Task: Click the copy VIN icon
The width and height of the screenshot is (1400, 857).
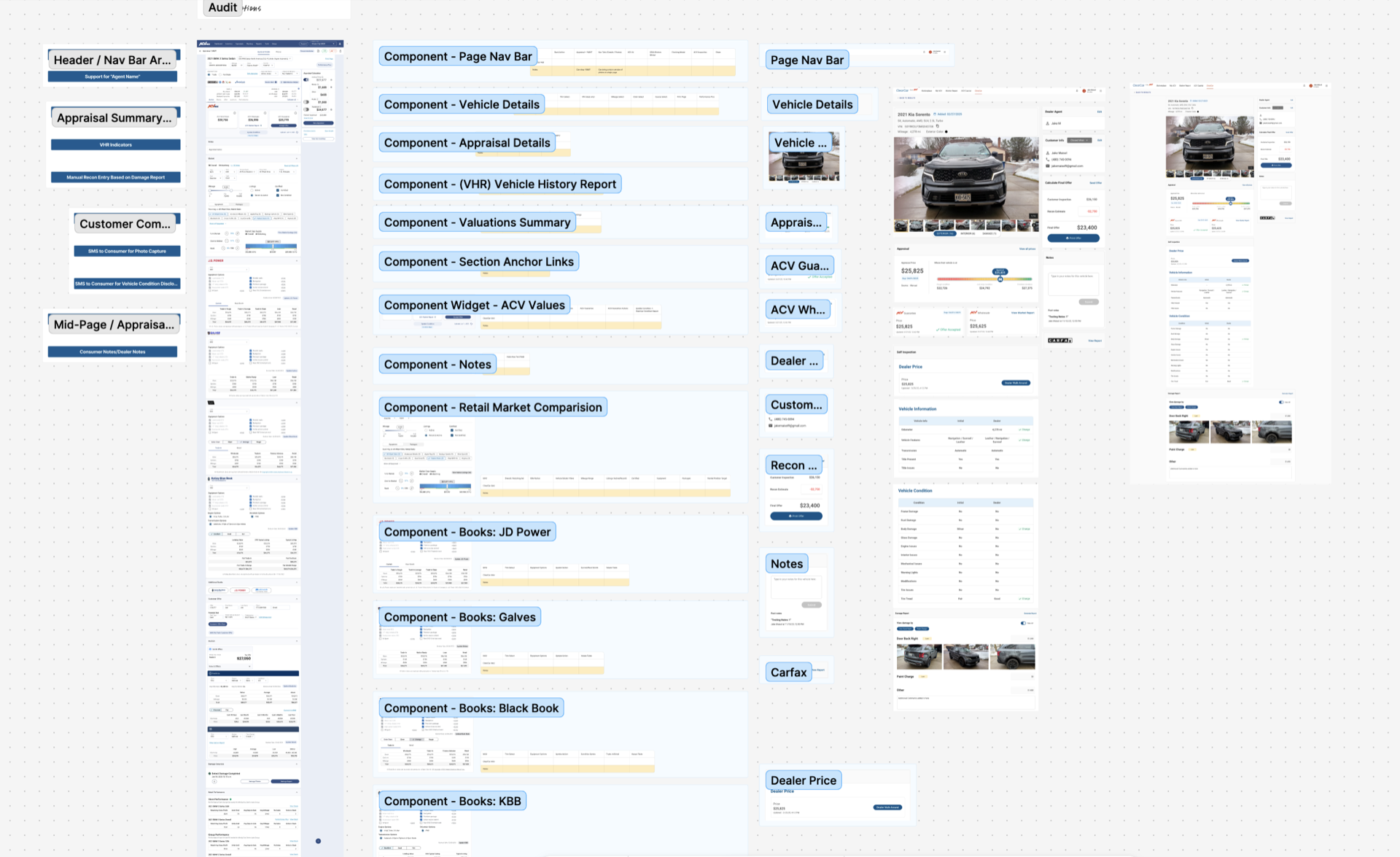Action: (938, 126)
